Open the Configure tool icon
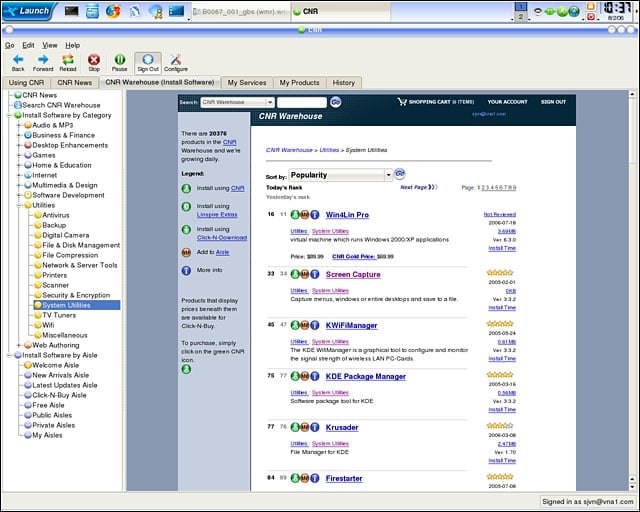640x512 pixels. (x=176, y=60)
